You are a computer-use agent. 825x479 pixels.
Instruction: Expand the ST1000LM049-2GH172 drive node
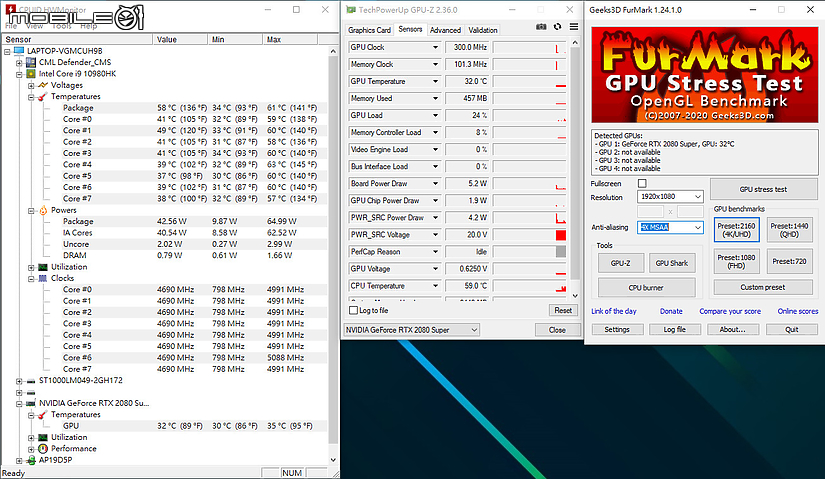pos(19,381)
